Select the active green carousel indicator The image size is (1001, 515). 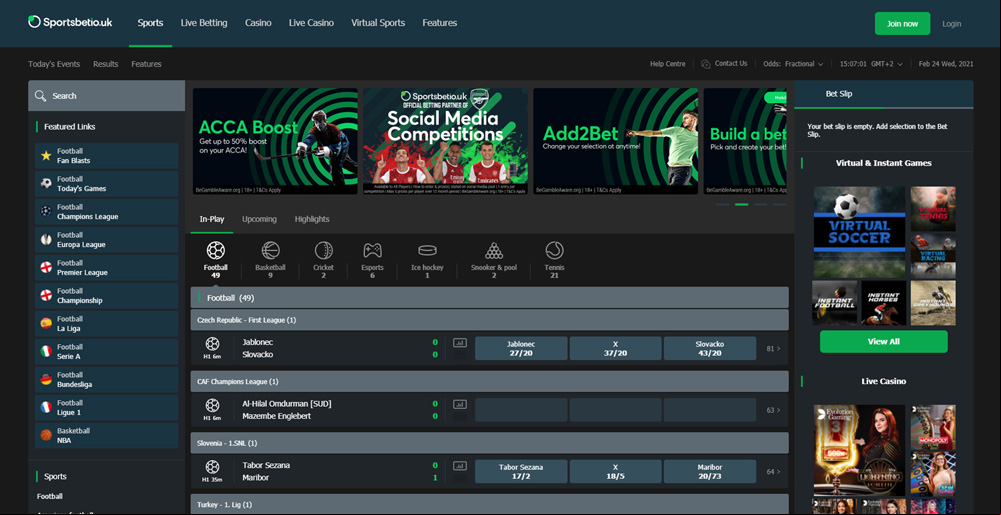(x=741, y=204)
